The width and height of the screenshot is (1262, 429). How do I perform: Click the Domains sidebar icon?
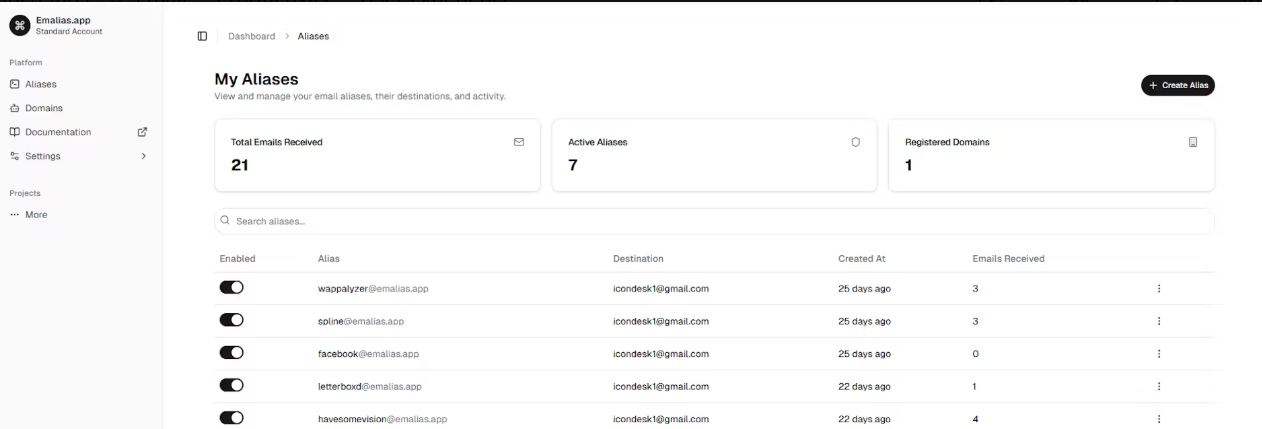point(14,108)
